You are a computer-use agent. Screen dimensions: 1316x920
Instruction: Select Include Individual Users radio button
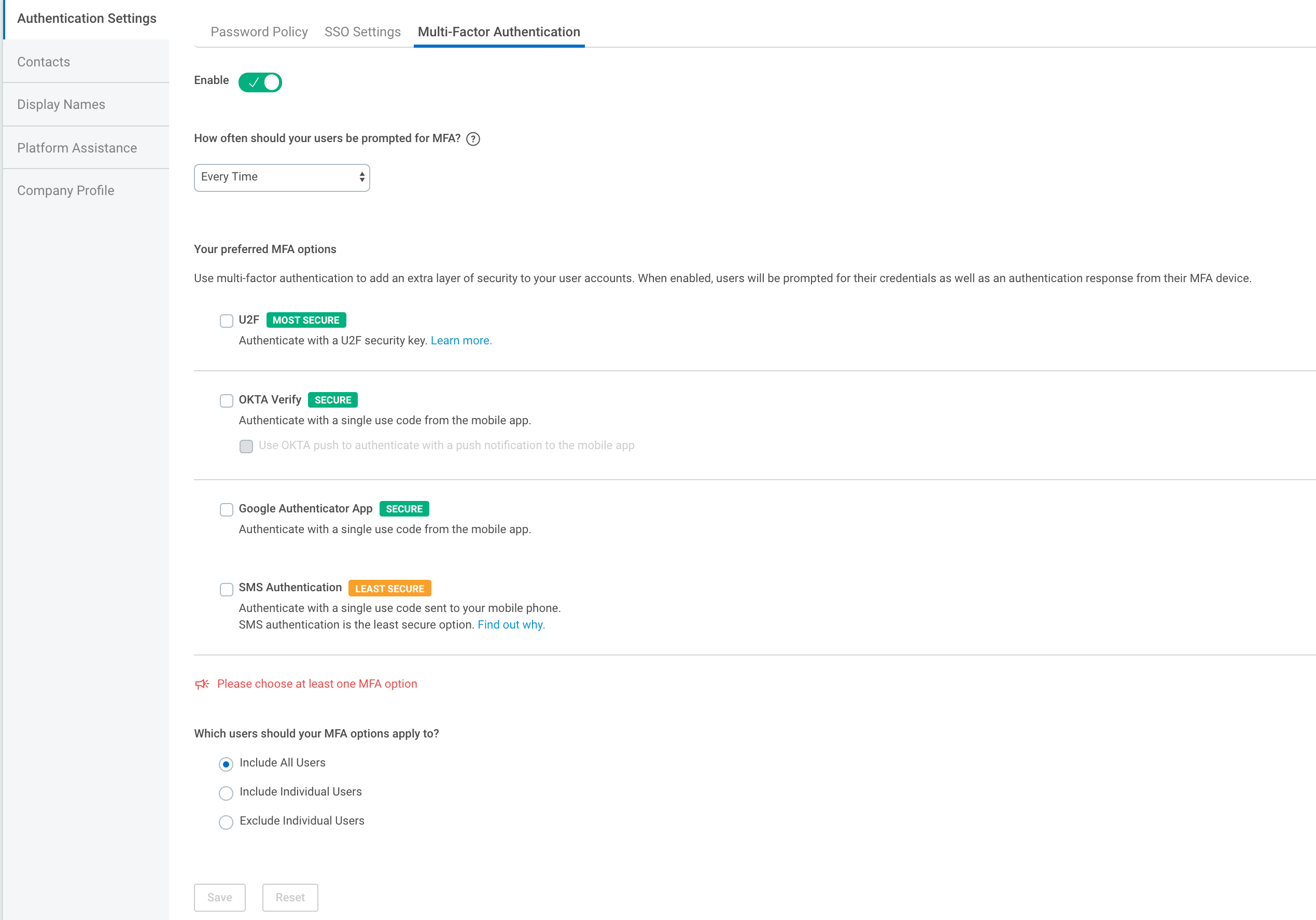[x=225, y=791]
